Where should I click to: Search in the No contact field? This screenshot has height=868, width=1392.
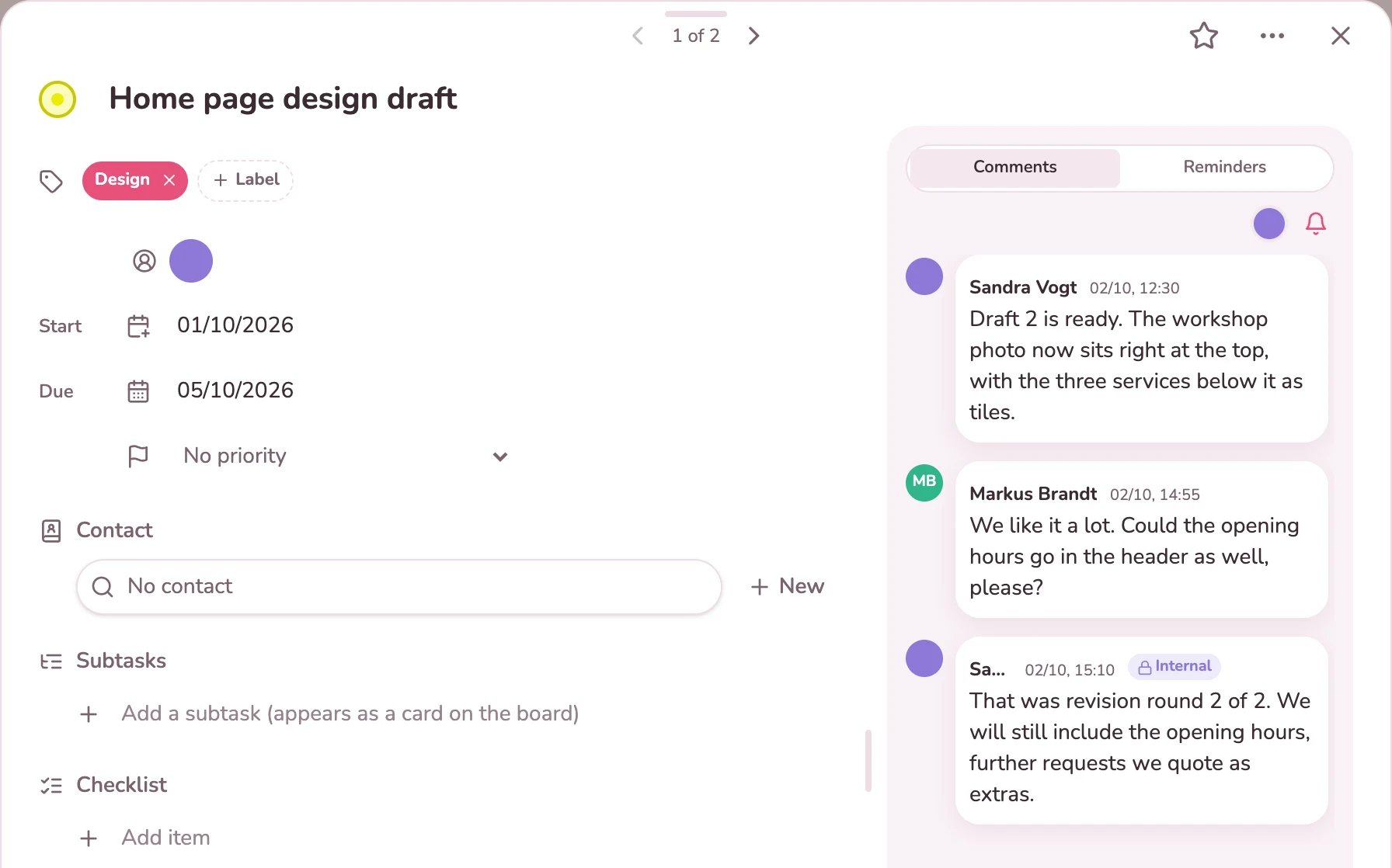399,587
